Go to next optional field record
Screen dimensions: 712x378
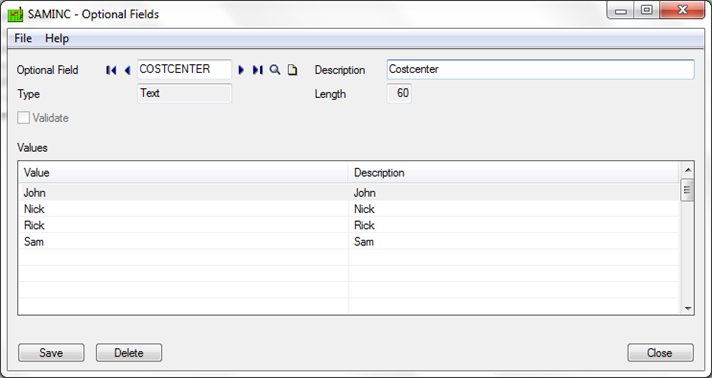[x=241, y=70]
